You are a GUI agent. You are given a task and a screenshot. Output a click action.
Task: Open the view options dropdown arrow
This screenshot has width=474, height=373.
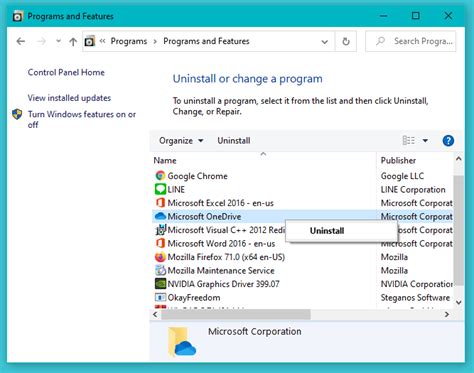(x=425, y=141)
